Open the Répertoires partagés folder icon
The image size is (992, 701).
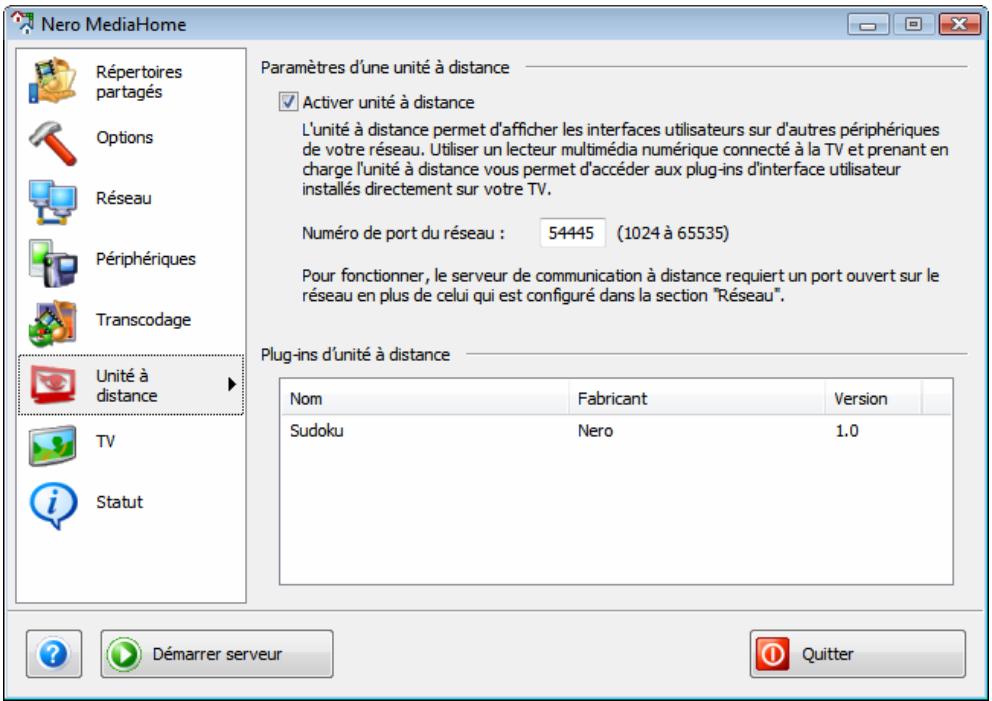pos(53,81)
